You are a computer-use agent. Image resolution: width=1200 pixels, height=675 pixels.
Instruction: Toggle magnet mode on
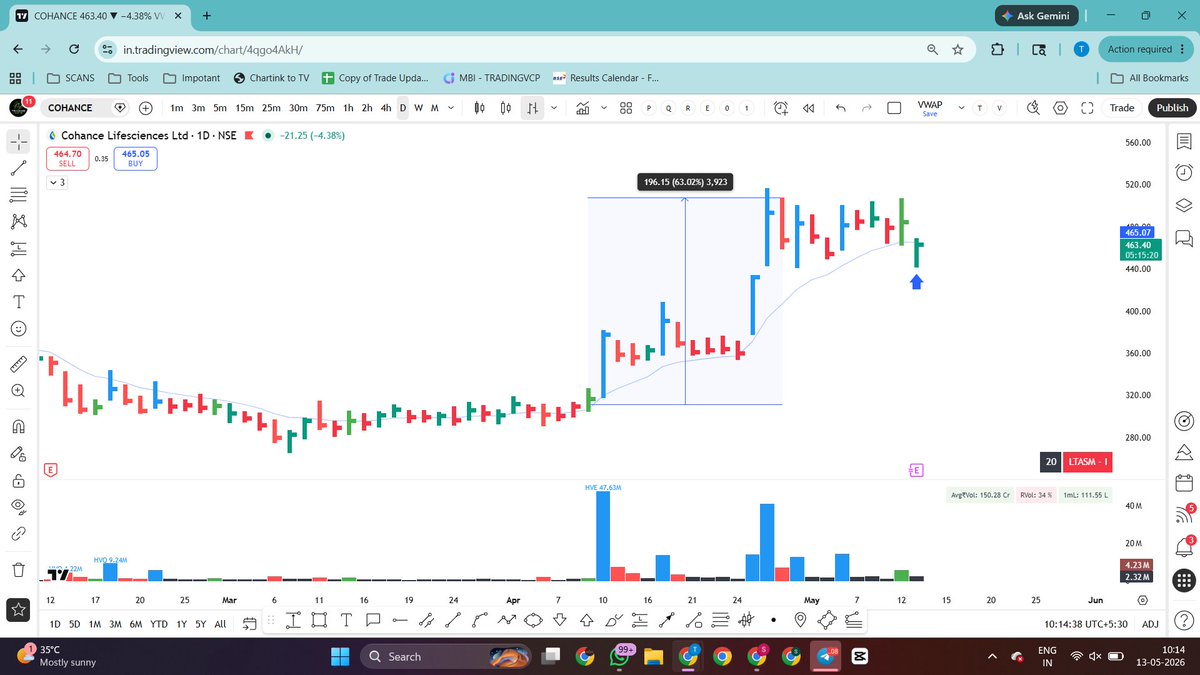click(18, 426)
